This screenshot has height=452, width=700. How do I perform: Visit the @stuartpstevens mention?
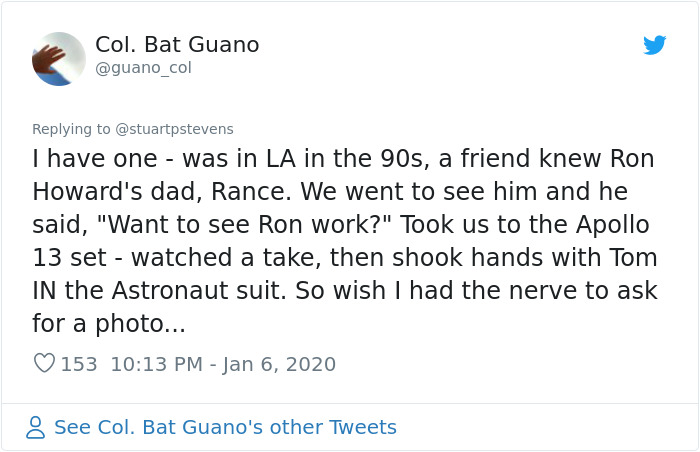tap(174, 129)
